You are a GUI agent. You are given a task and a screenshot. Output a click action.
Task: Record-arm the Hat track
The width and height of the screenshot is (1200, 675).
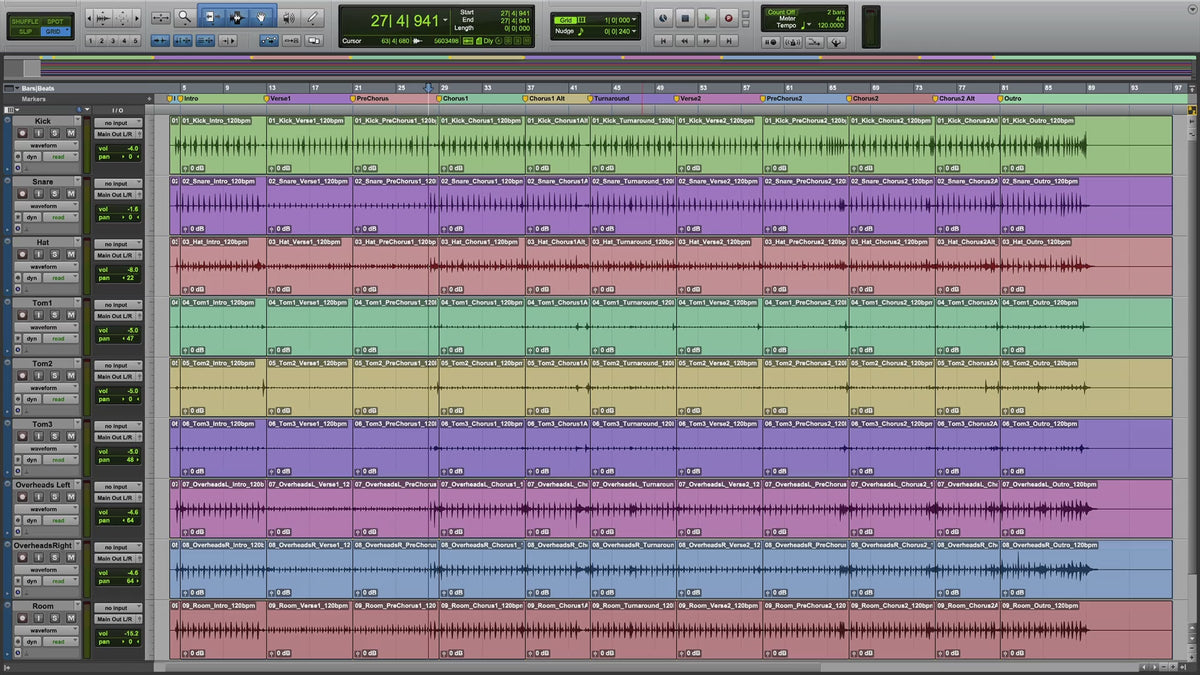click(24, 255)
